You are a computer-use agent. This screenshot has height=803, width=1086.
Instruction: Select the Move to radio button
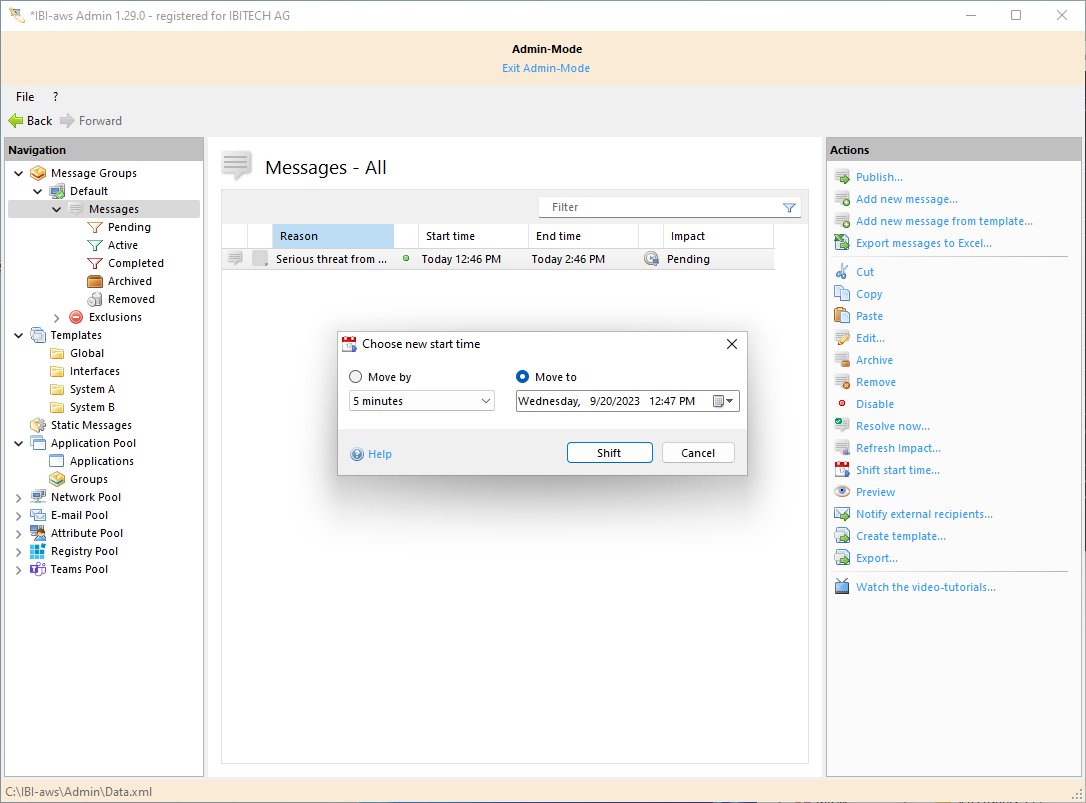(x=522, y=377)
